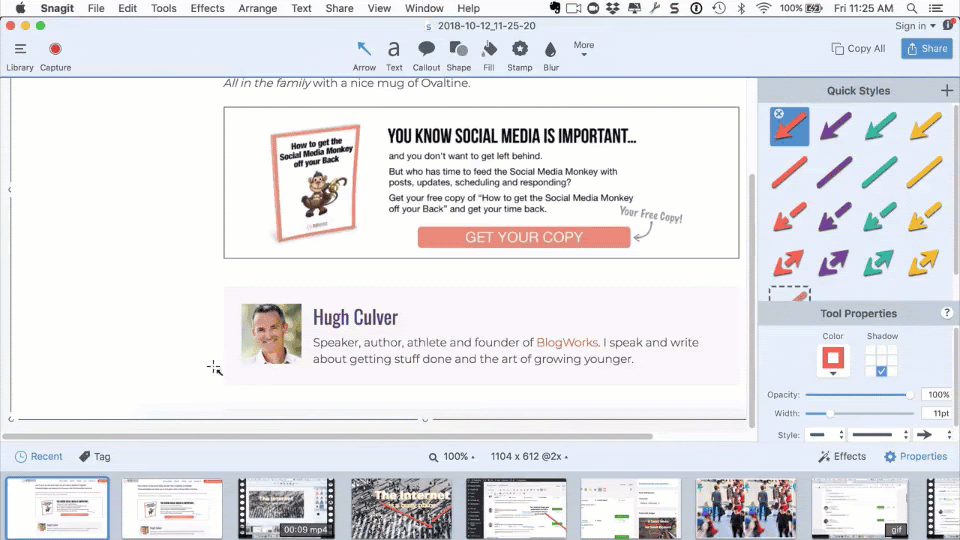Switch tray to Tag view
This screenshot has height=540, width=960.
tap(94, 456)
